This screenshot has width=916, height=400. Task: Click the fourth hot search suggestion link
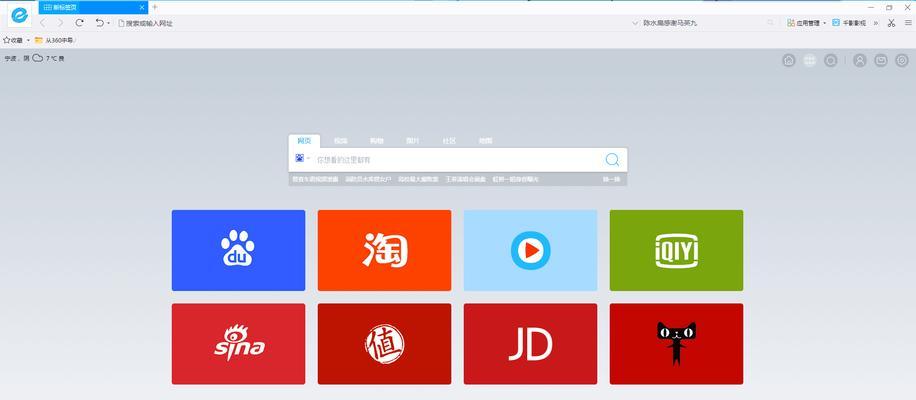[466, 179]
